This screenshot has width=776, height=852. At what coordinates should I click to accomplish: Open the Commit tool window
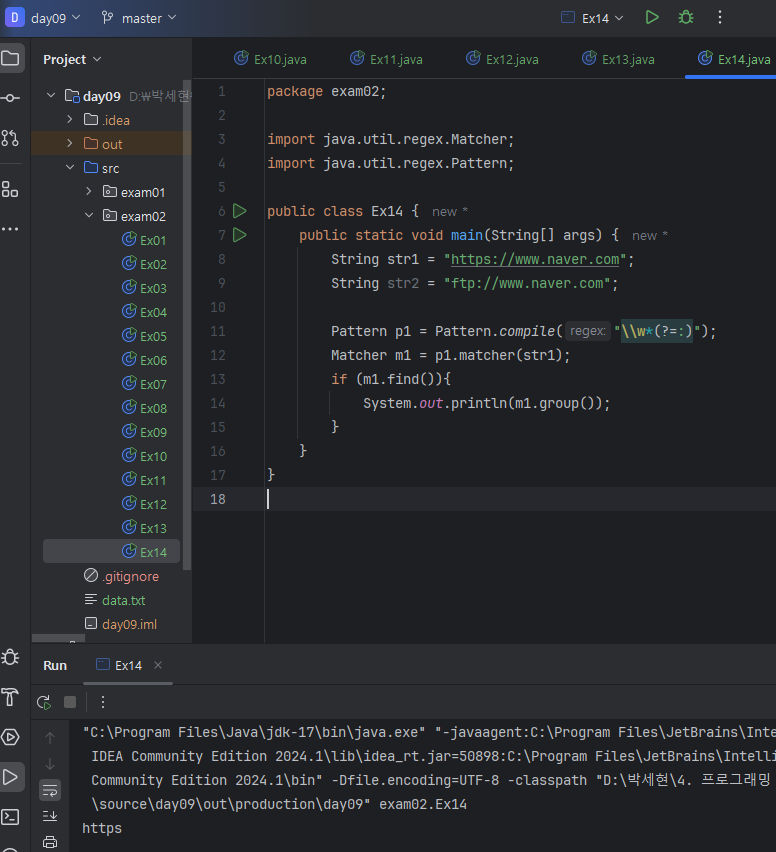(10, 98)
